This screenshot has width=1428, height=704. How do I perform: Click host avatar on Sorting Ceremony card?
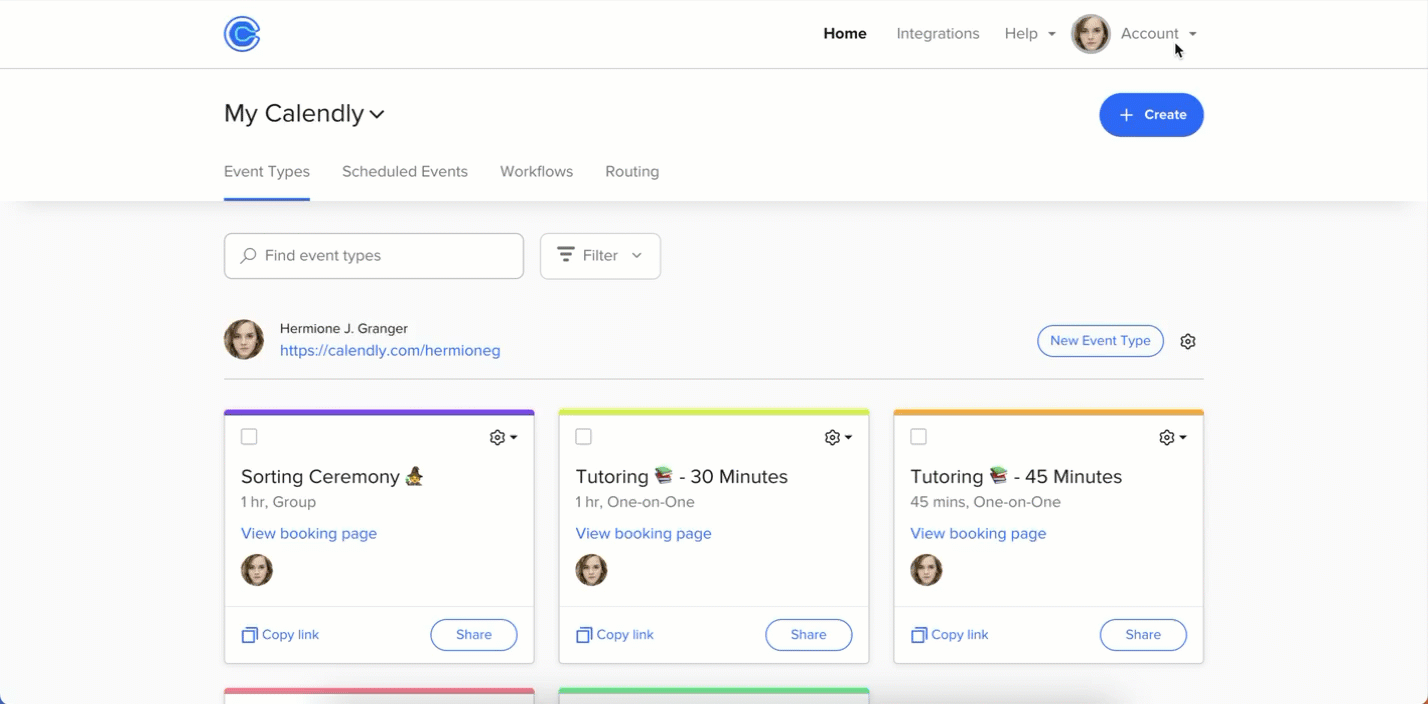tap(257, 570)
